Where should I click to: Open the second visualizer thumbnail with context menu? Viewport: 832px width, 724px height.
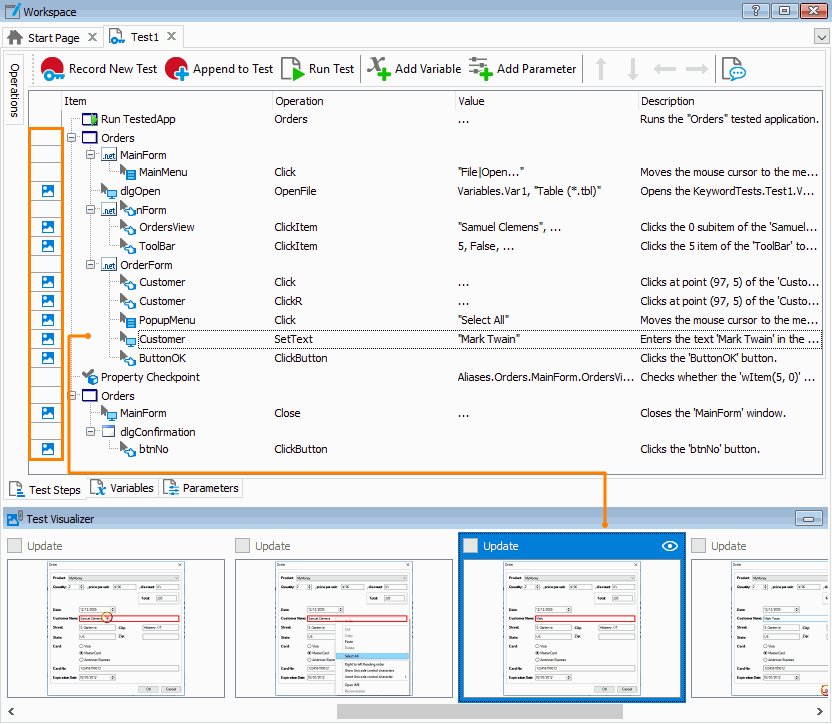click(x=343, y=628)
